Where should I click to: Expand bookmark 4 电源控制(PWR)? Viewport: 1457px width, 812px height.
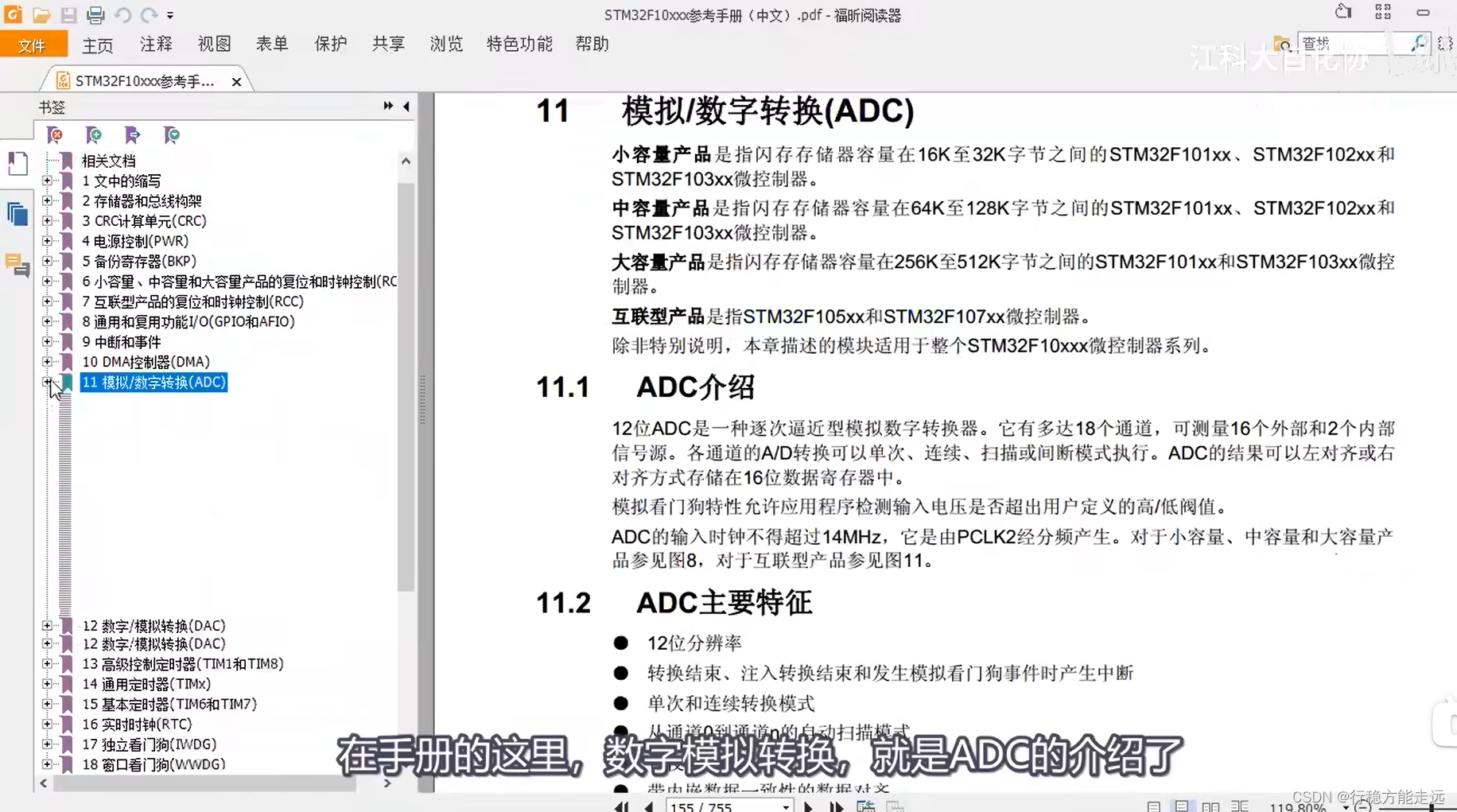(x=48, y=241)
